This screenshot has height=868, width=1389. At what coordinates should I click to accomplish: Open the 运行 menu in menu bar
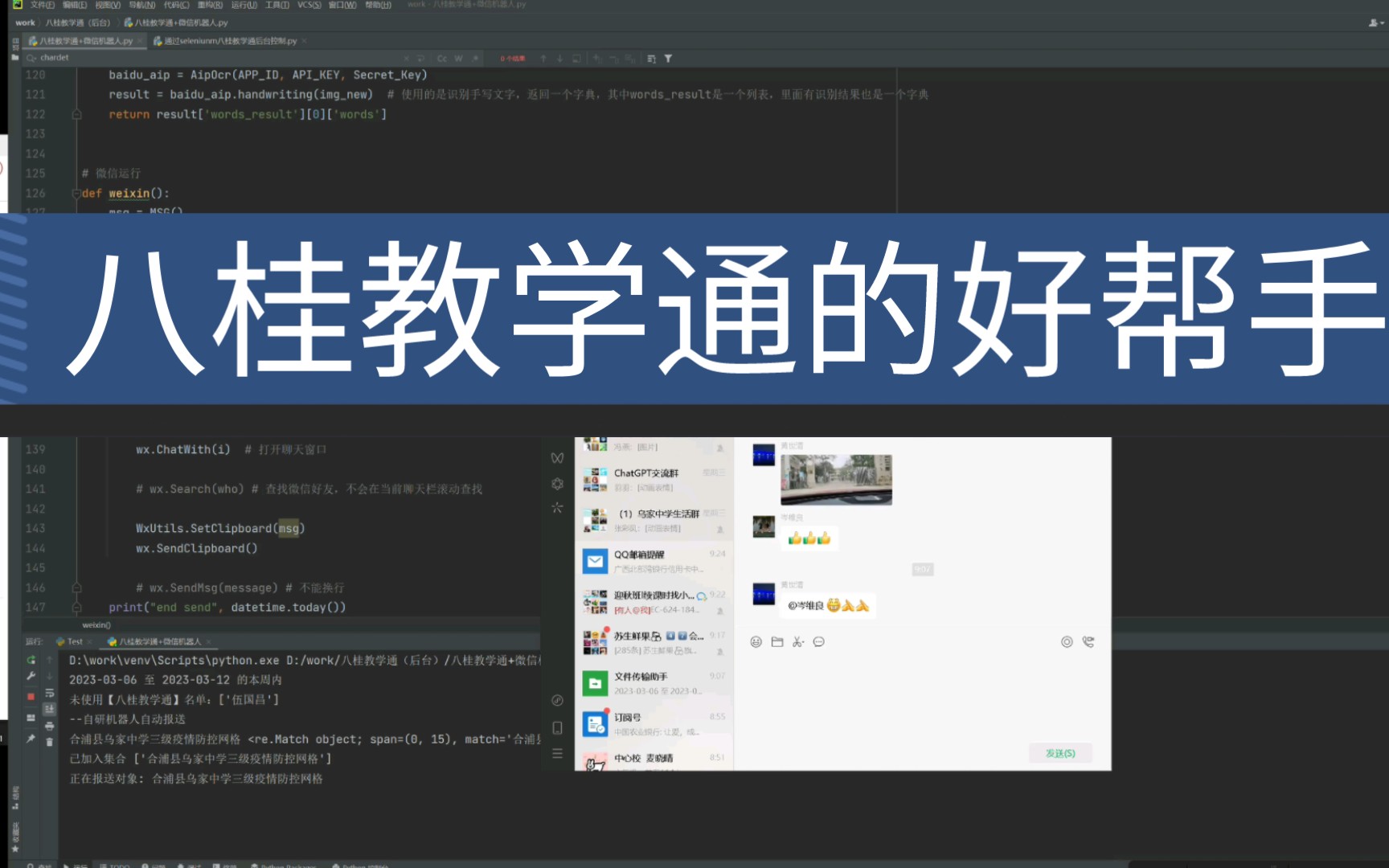pyautogui.click(x=244, y=5)
